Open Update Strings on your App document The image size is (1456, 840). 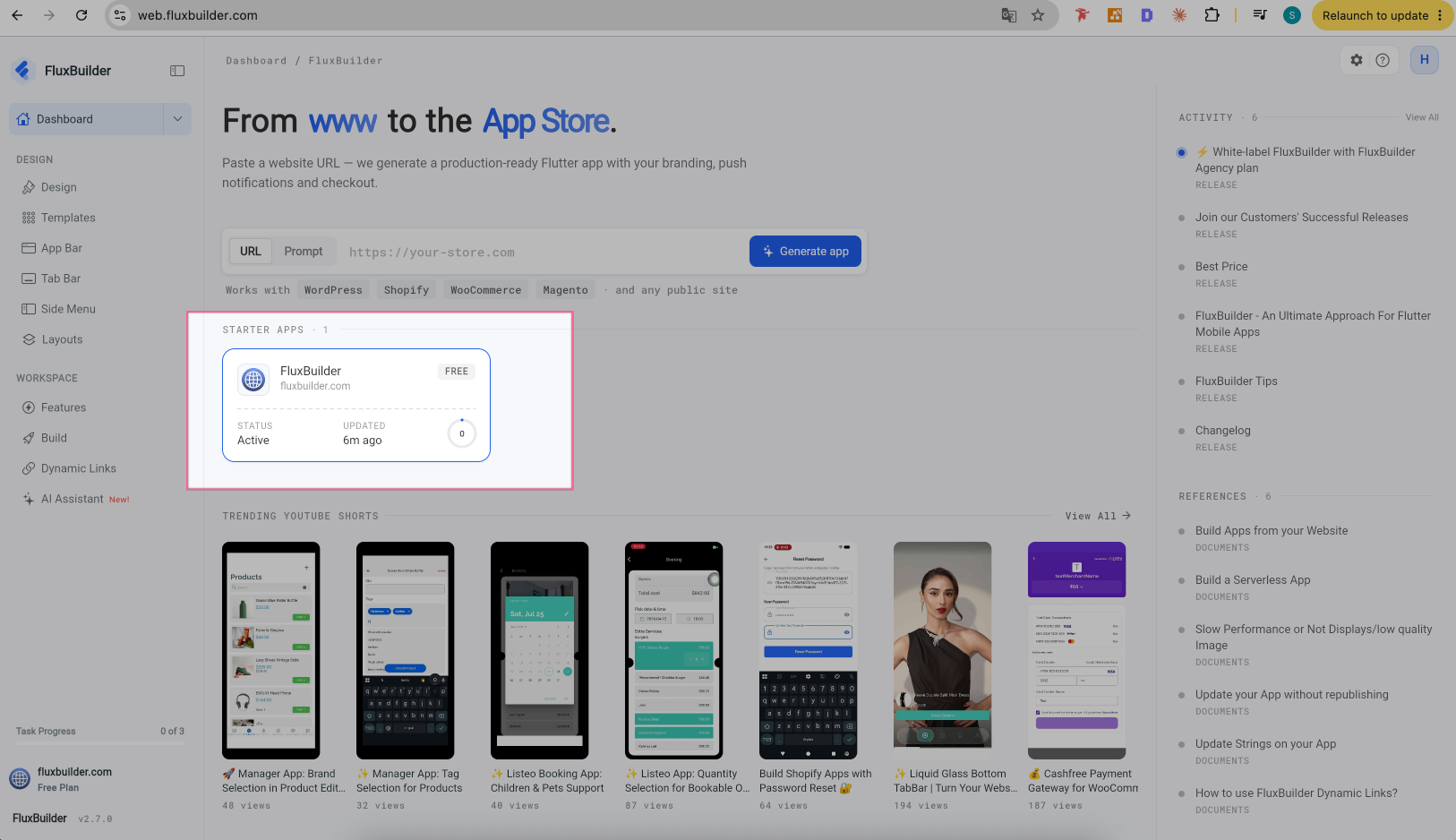(x=1266, y=744)
